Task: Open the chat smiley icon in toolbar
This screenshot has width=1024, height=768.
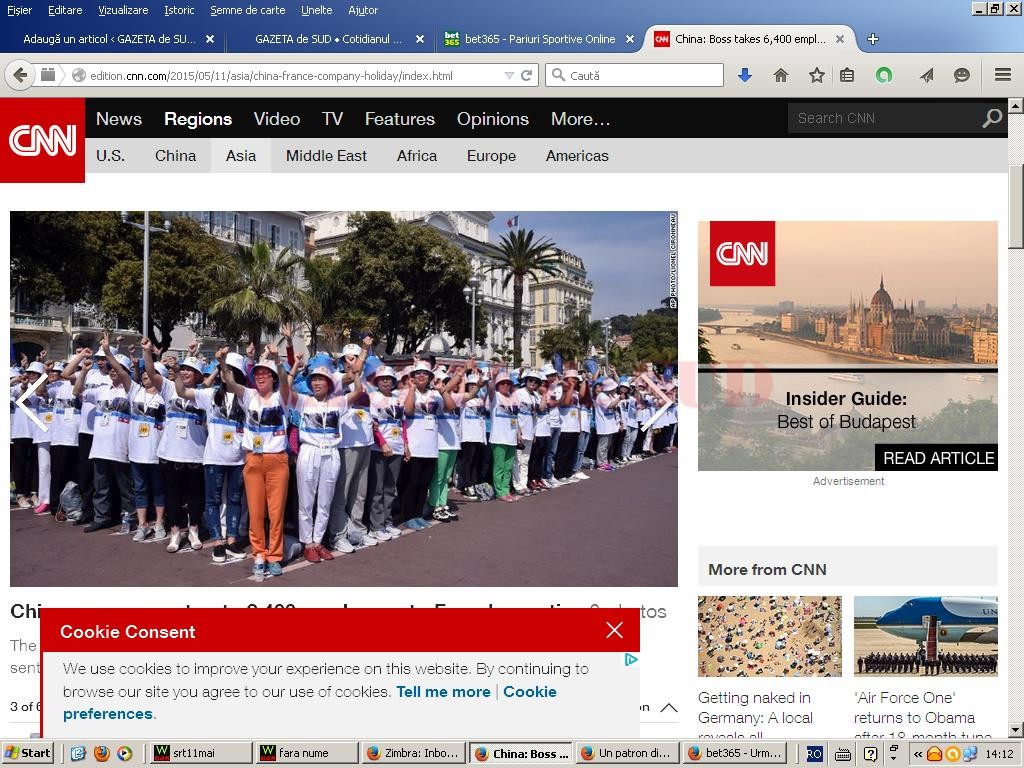Action: 961,76
